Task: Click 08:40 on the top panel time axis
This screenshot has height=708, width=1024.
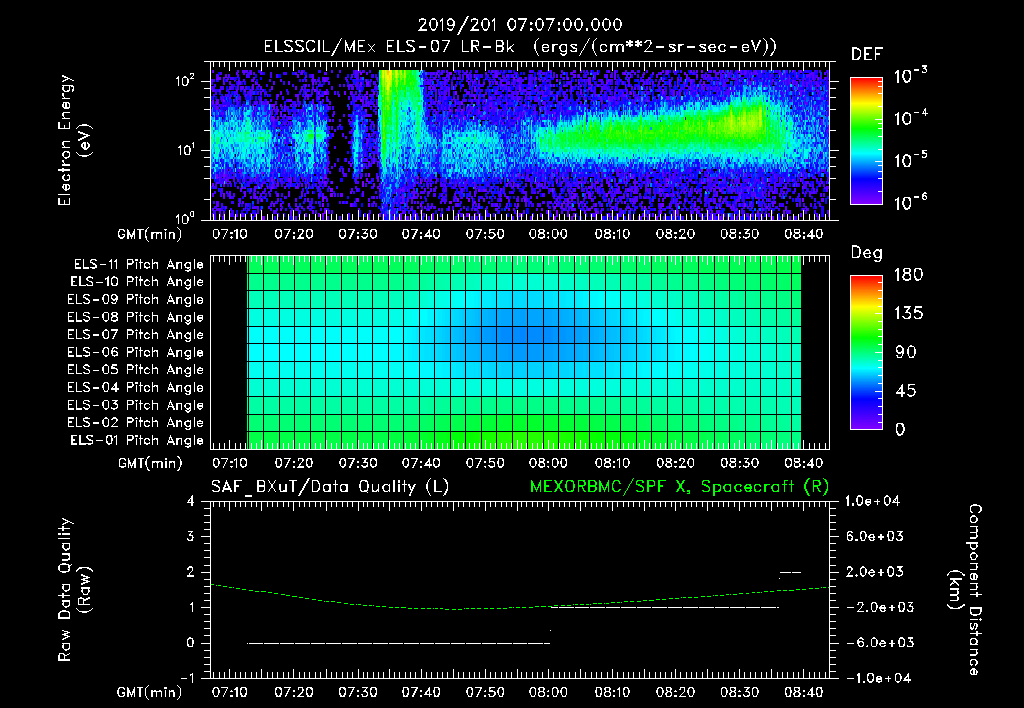Action: point(803,234)
